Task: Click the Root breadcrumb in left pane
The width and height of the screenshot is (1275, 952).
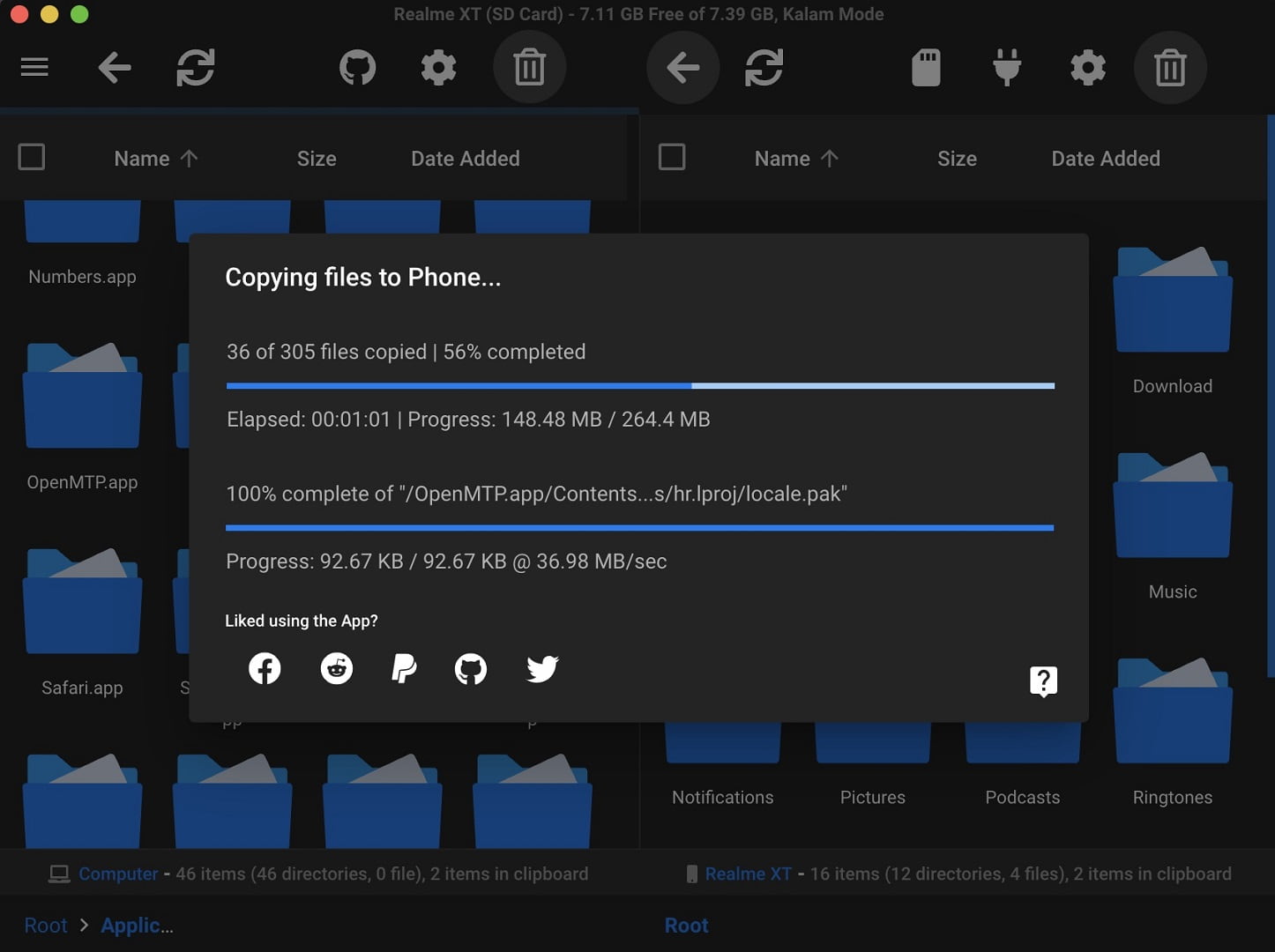Action: click(x=46, y=925)
